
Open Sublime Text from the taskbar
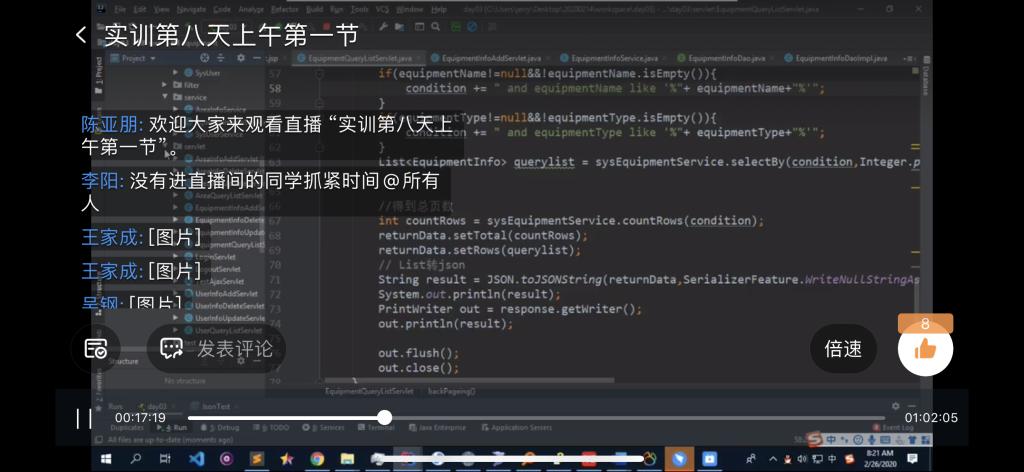[x=257, y=459]
